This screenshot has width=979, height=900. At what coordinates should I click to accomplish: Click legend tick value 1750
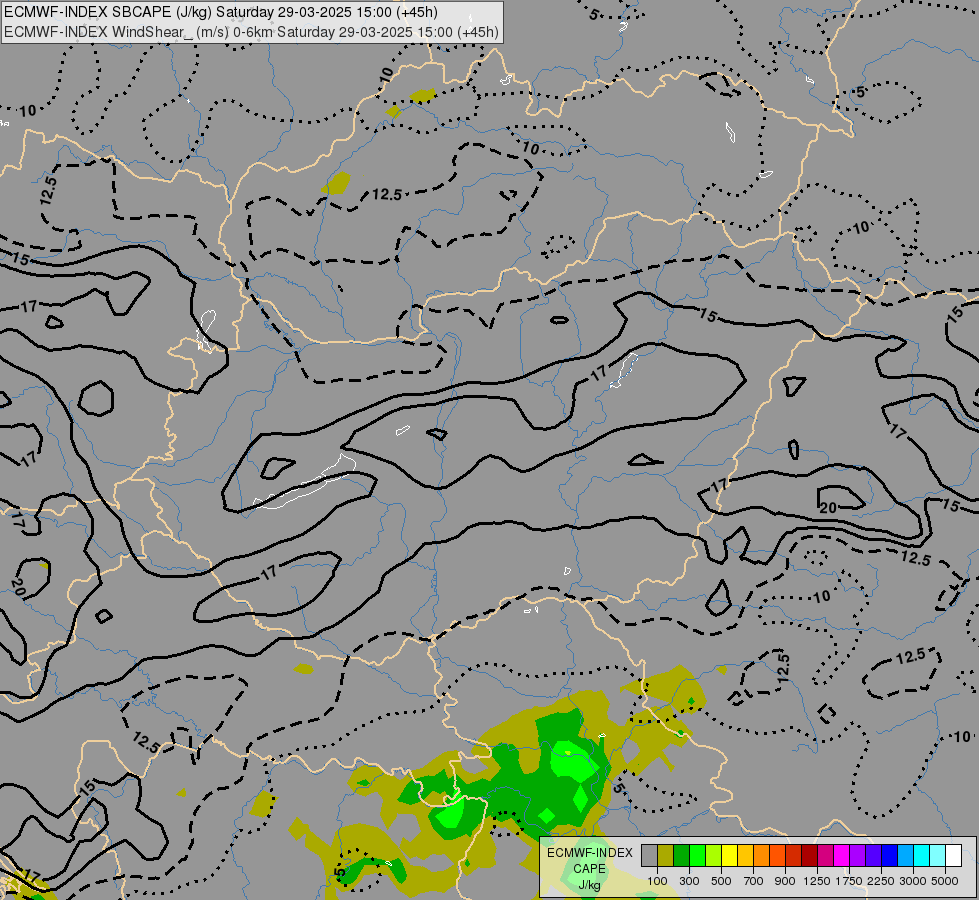click(x=849, y=881)
